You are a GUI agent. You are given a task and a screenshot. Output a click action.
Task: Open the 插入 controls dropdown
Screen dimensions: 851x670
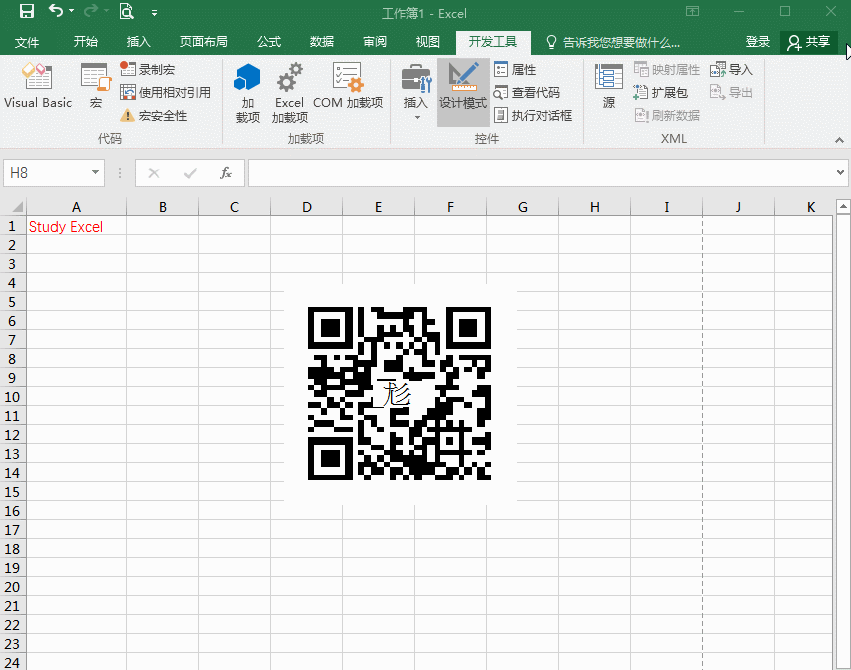(416, 92)
